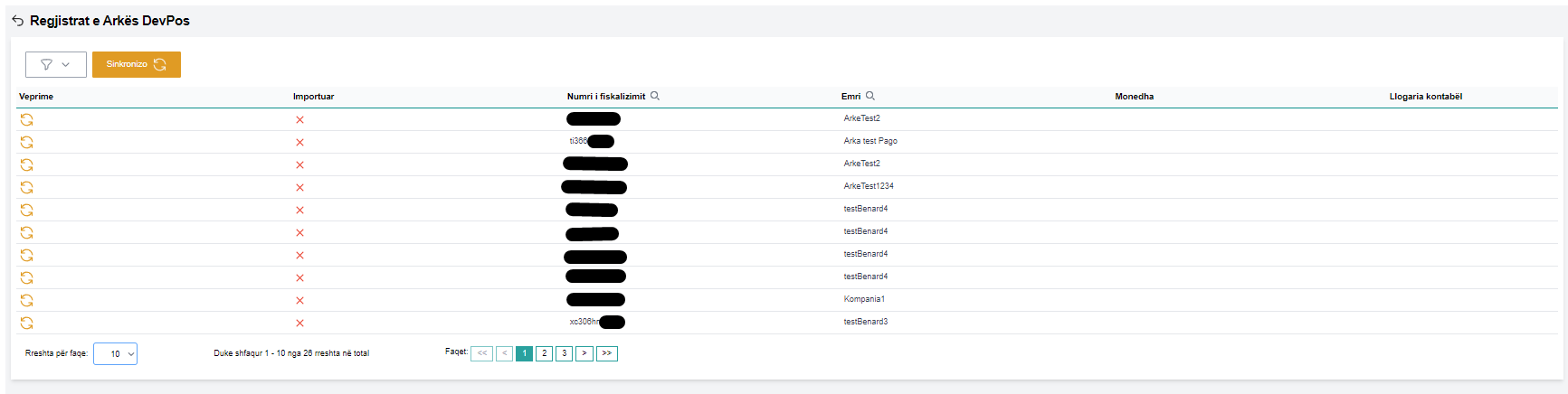Image resolution: width=1568 pixels, height=394 pixels.
Task: Open search in the Emri column header
Action: click(x=870, y=96)
